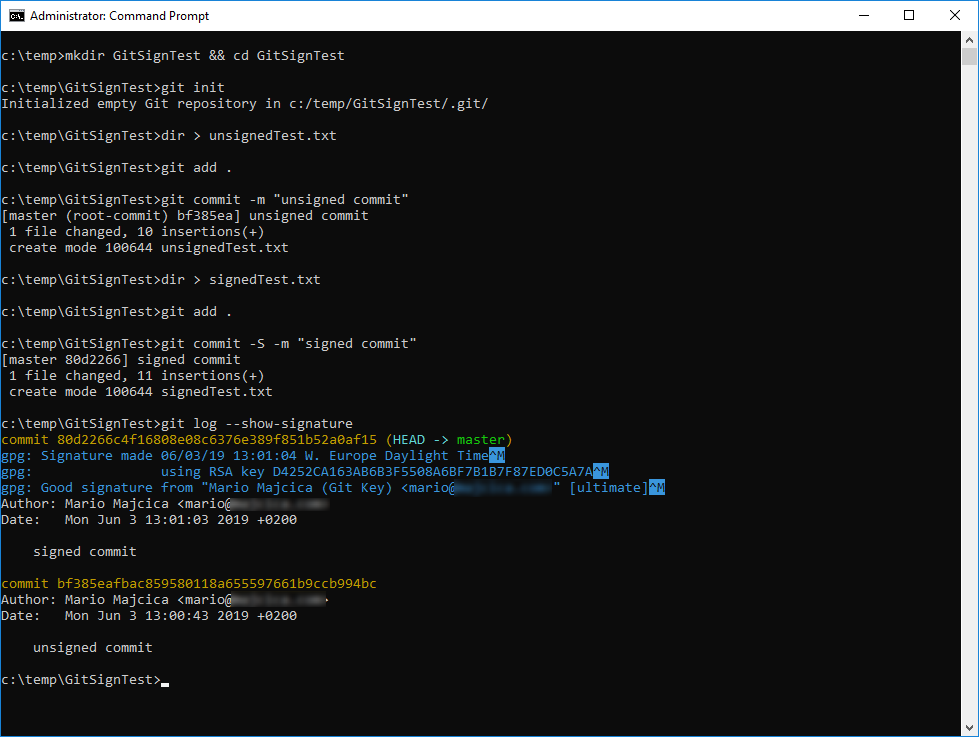Click 'Initialized empty Git repository' output line
Screen dimensions: 979x737
click(x=245, y=104)
